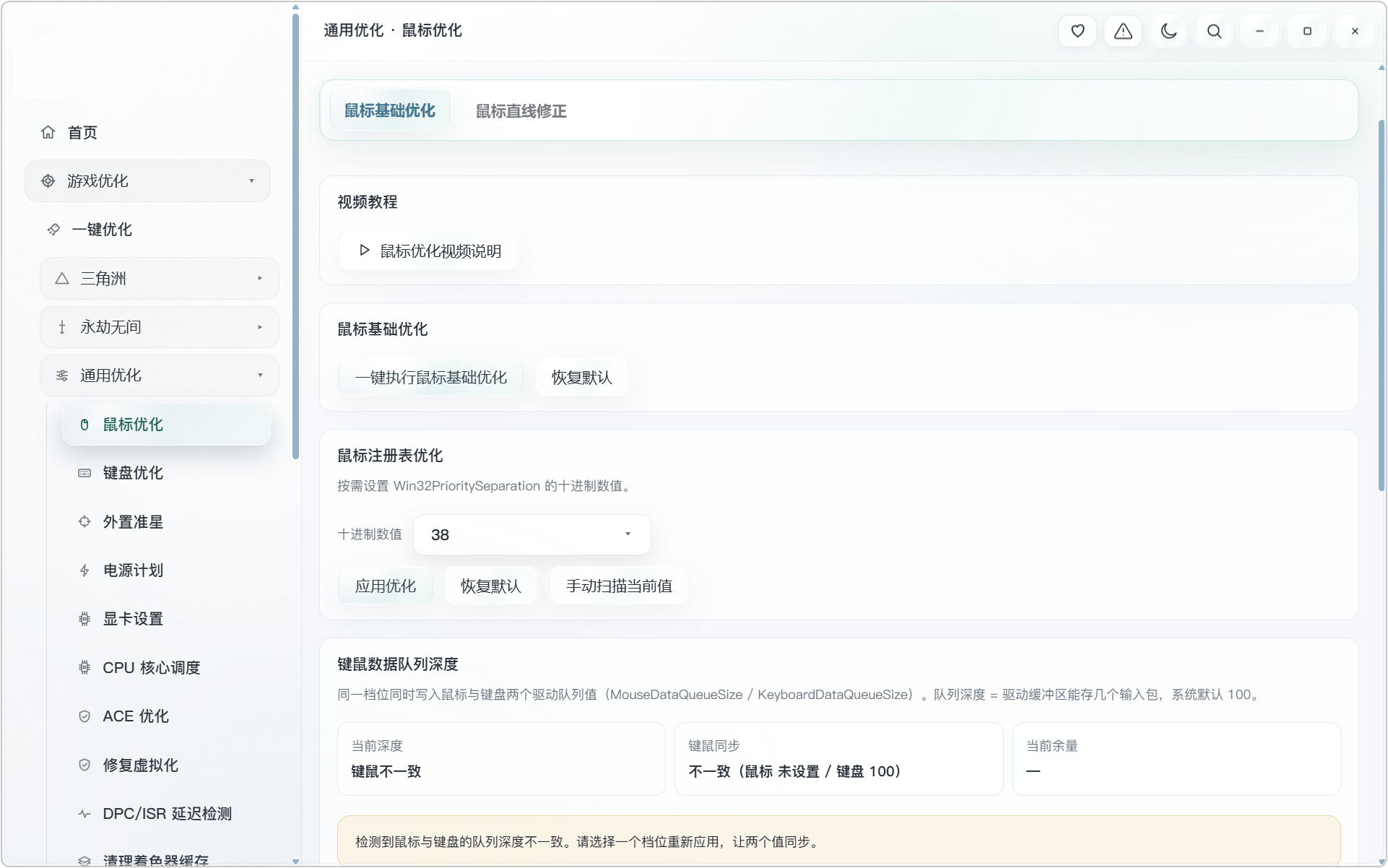1388x868 pixels.
Task: Switch to the 鼠标直线修正 tab
Action: tap(521, 111)
